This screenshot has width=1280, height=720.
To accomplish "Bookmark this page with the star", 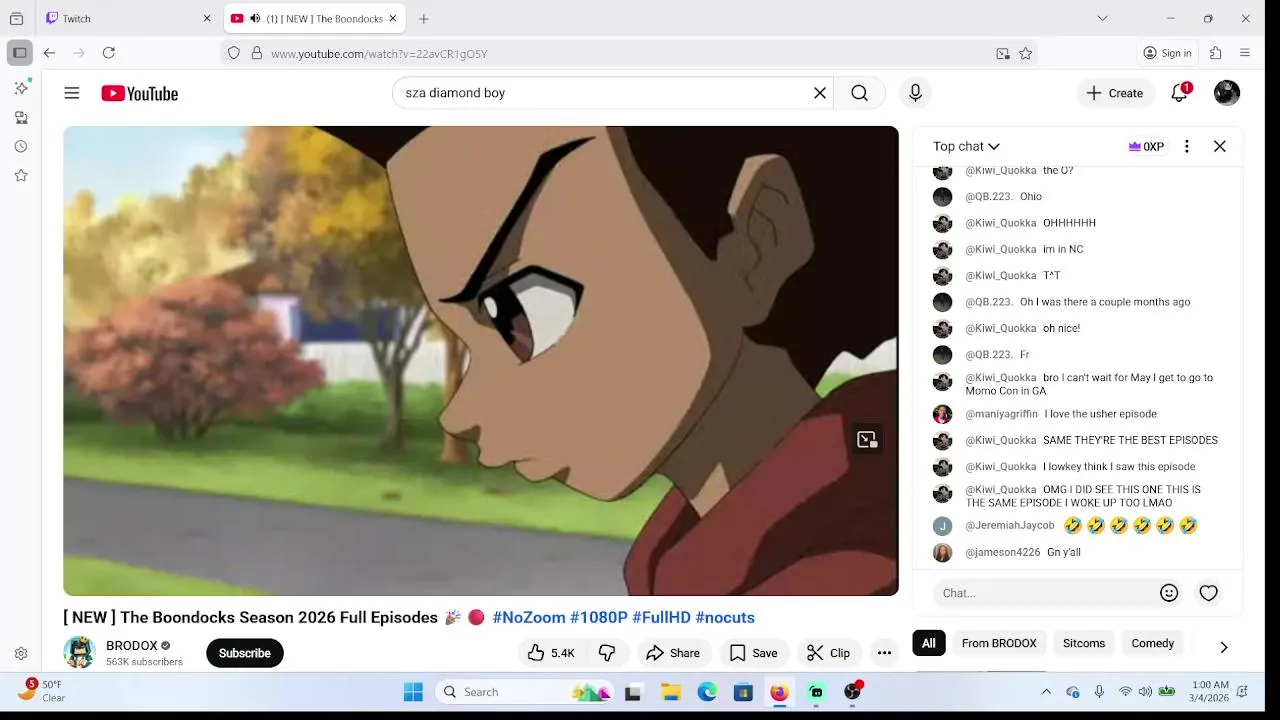I will [1026, 53].
